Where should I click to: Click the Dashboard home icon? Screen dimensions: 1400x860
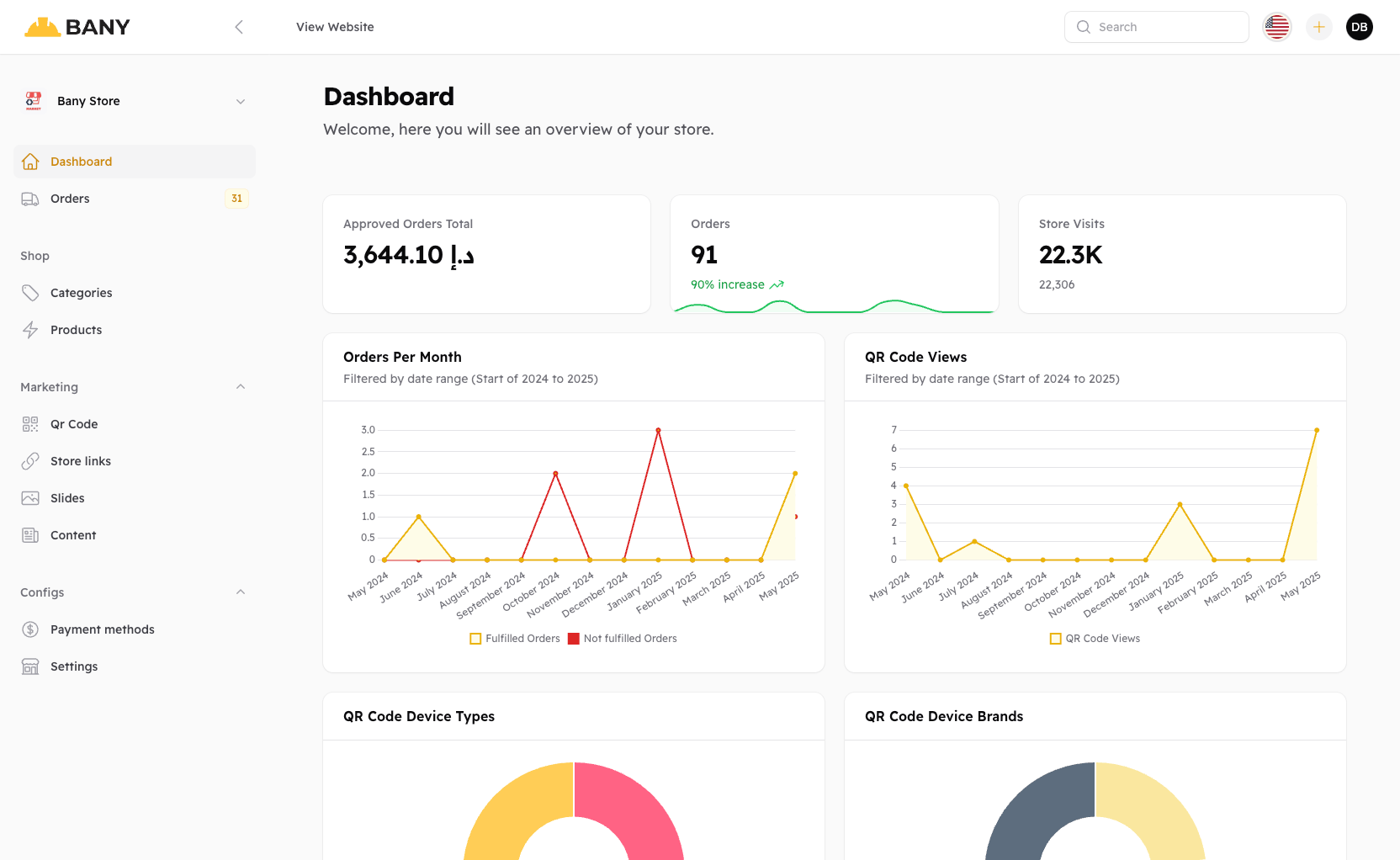coord(30,162)
